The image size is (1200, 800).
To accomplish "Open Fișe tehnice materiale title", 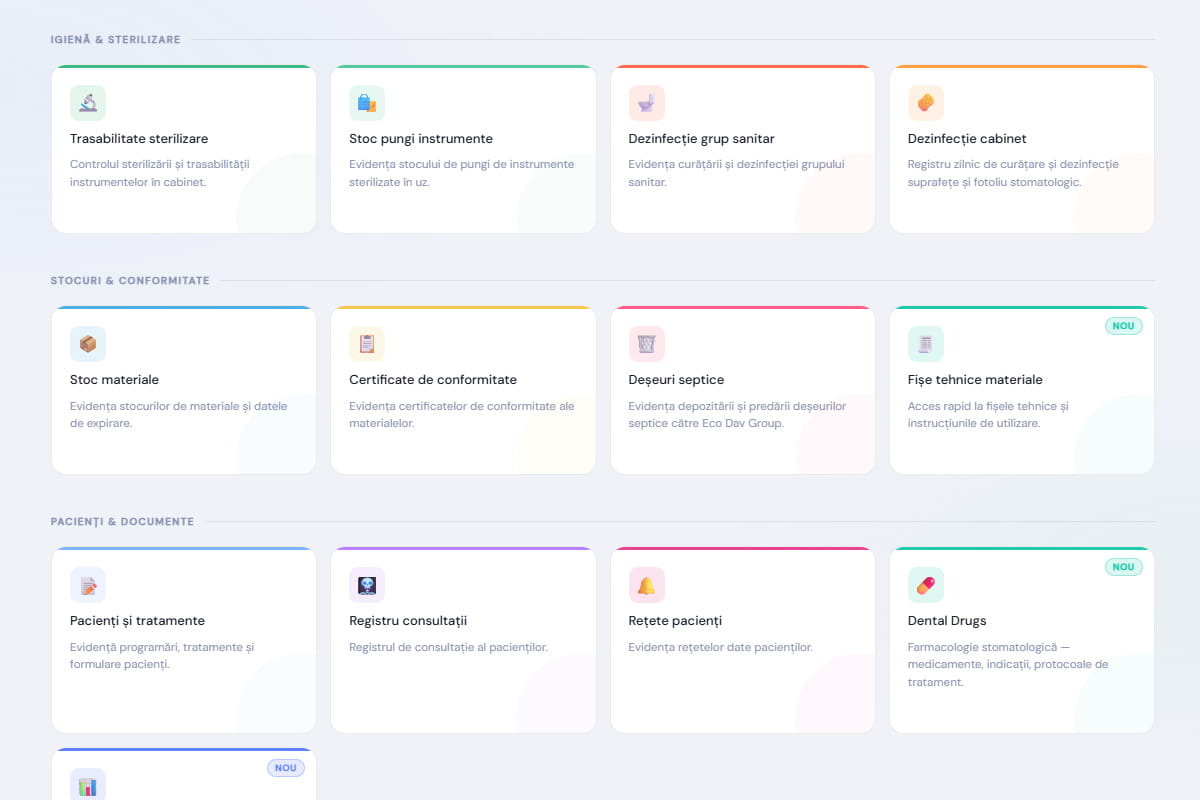I will [975, 380].
